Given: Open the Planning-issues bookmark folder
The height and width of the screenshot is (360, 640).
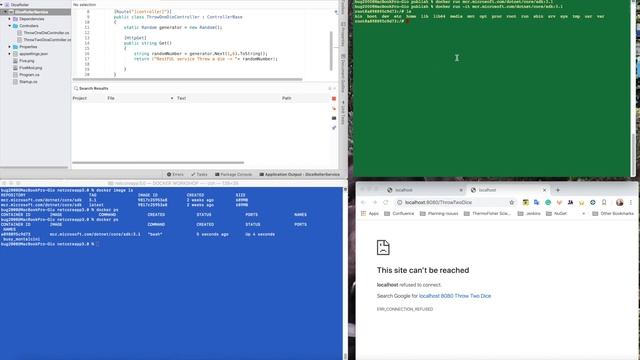Looking at the screenshot, I should [439, 213].
